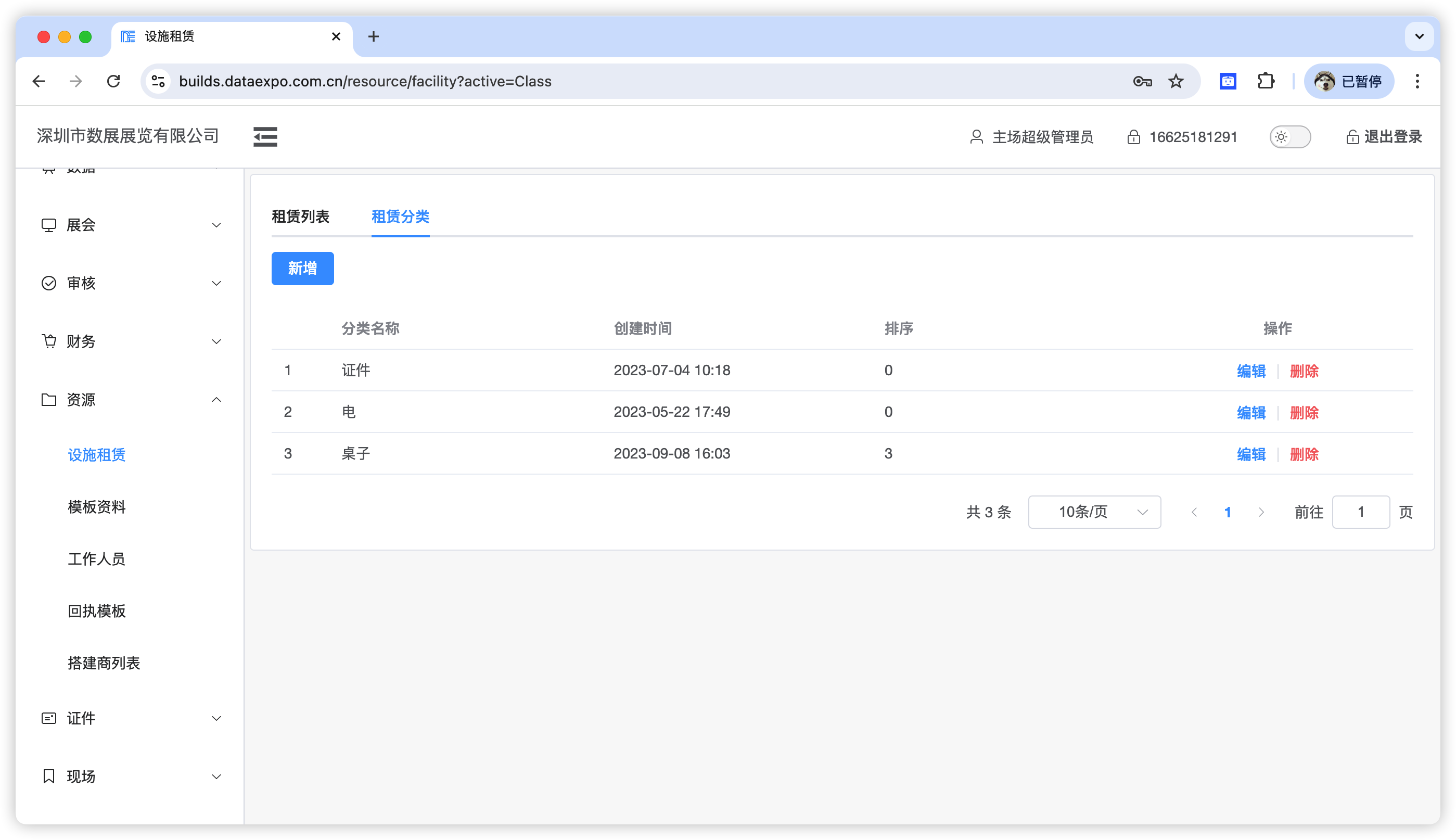This screenshot has width=1456, height=840.
Task: Open the 已暂停 browser profile chip
Action: point(1349,81)
